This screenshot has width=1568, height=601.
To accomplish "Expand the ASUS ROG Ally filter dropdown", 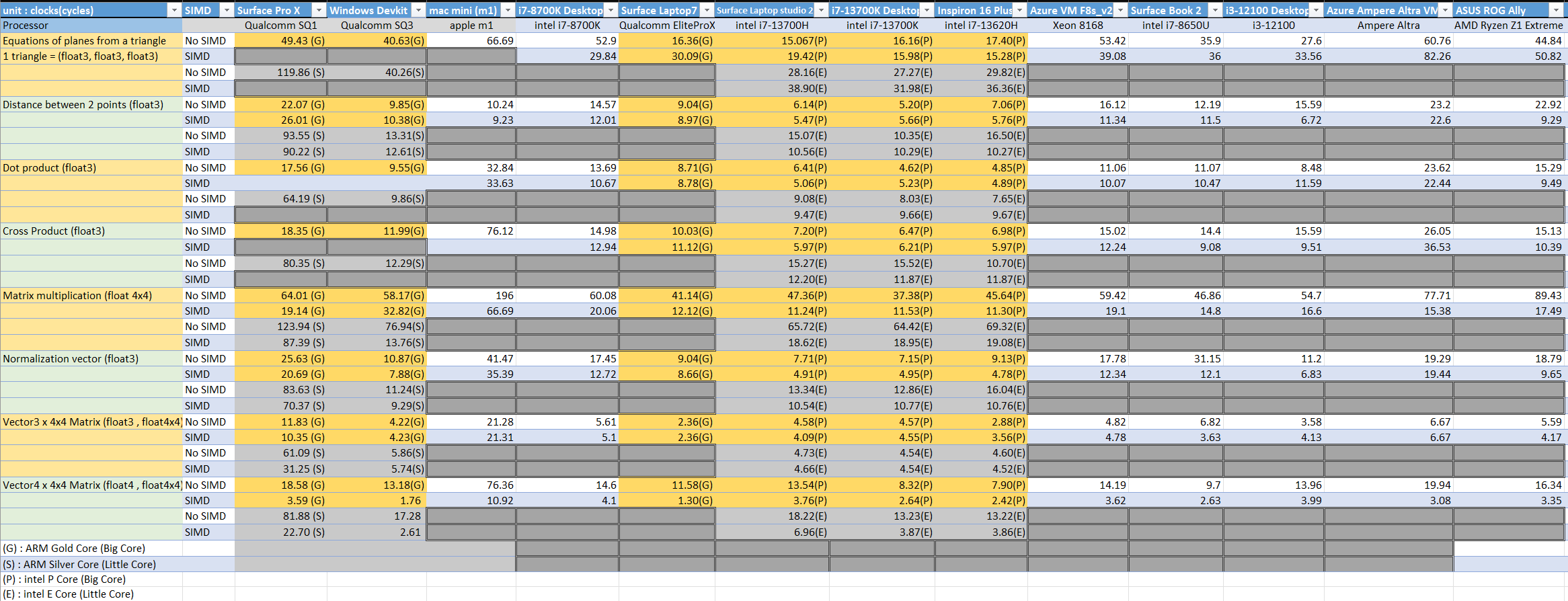I will [x=1555, y=10].
